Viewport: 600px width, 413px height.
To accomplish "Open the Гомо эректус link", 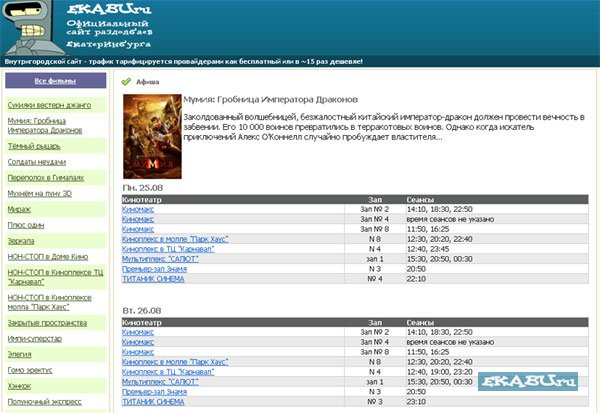I will pyautogui.click(x=30, y=370).
